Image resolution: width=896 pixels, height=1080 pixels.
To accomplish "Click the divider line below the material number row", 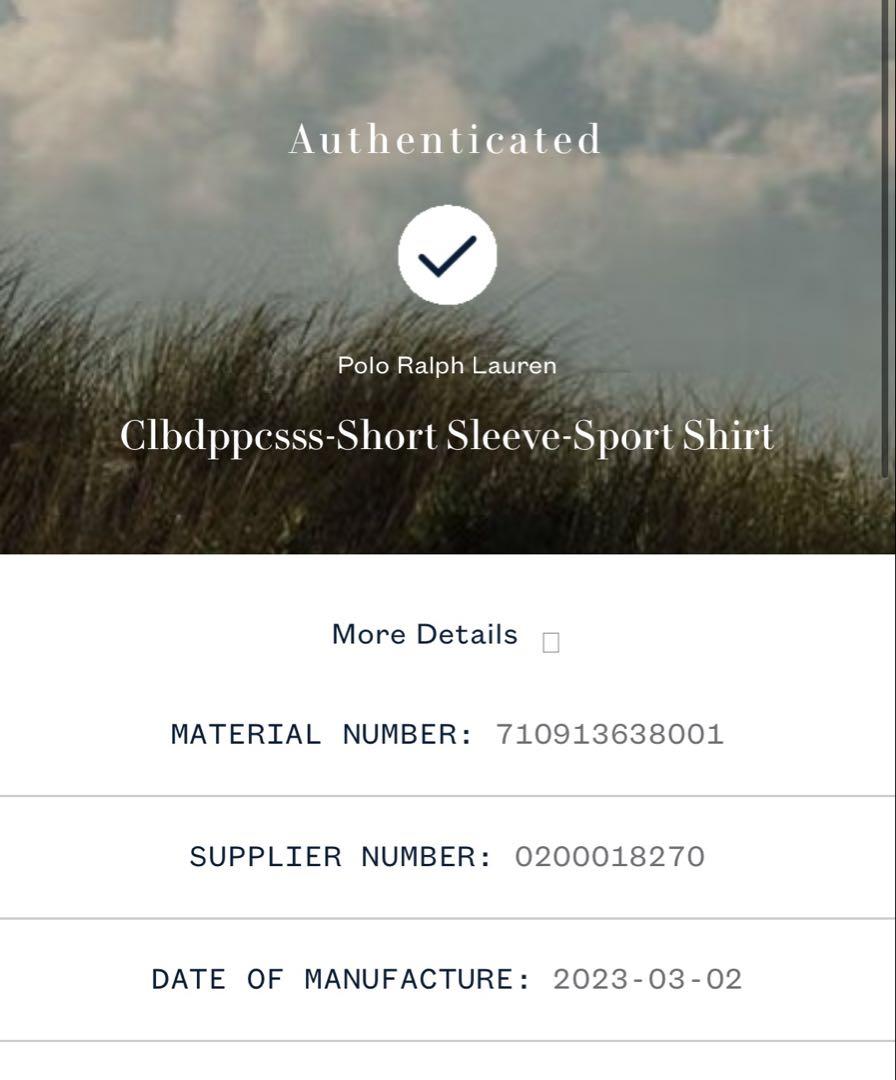I will [448, 796].
